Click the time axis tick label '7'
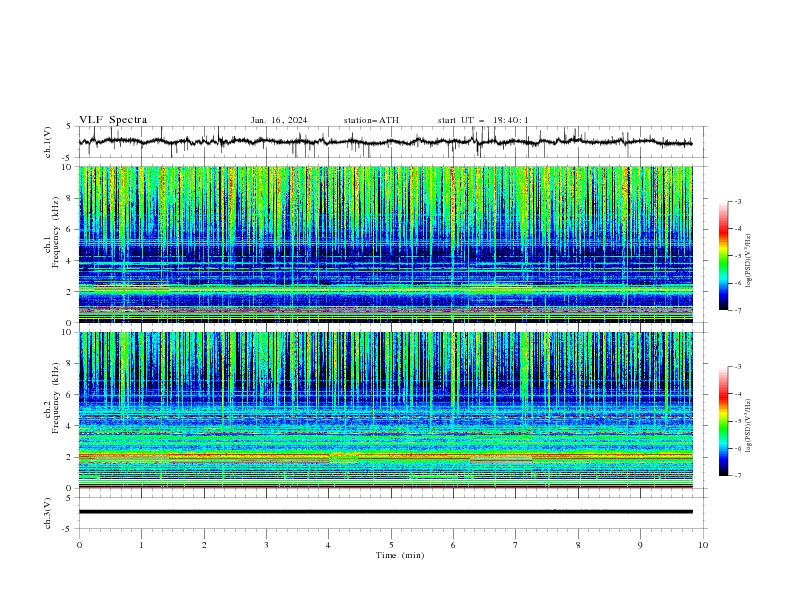The width and height of the screenshot is (792, 612). (516, 545)
